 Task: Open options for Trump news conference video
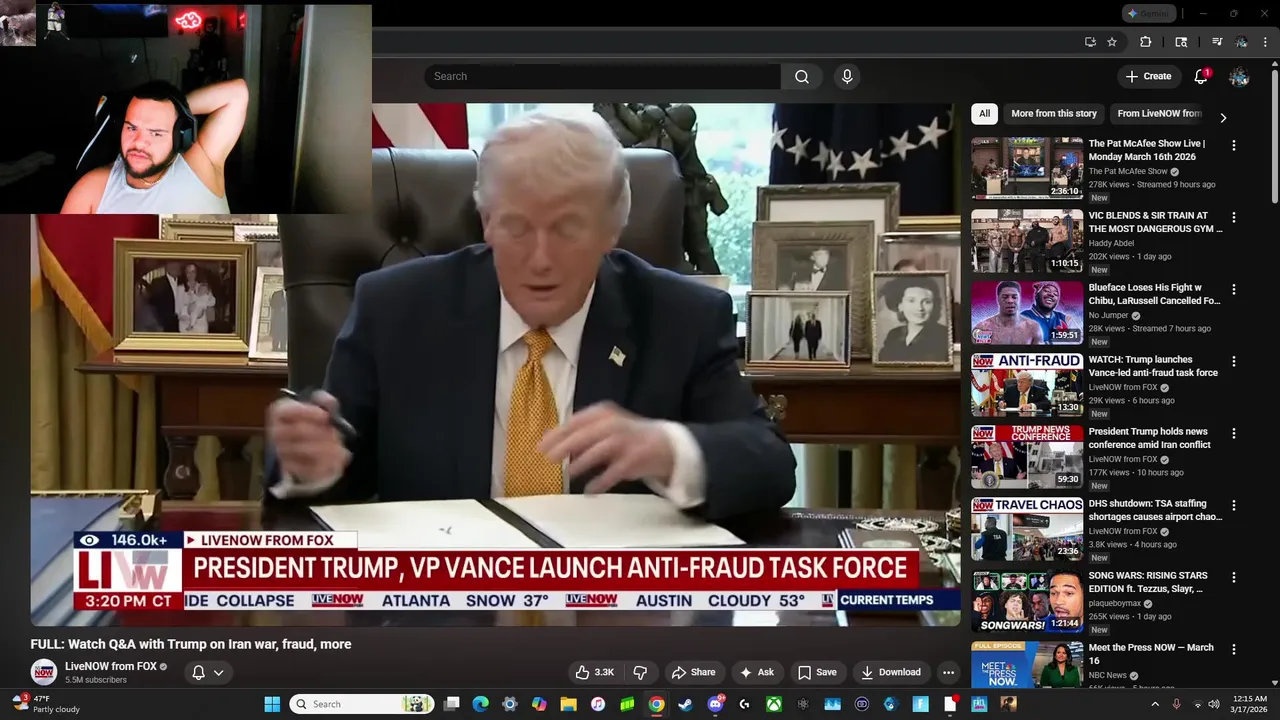1233,433
